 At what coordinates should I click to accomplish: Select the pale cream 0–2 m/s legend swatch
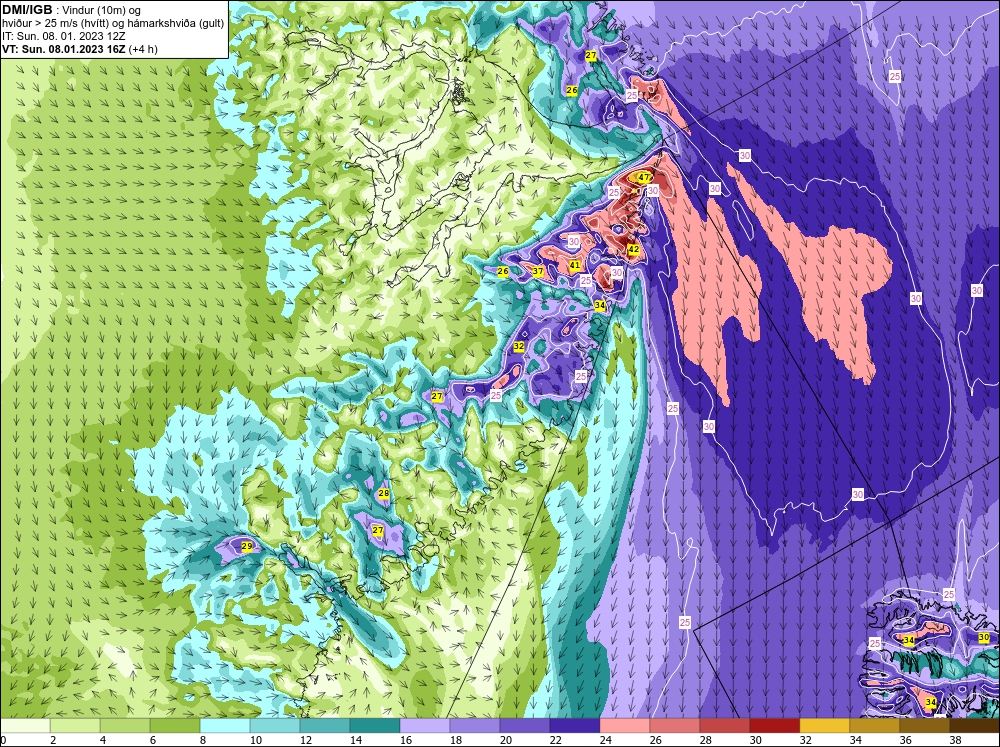tap(25, 726)
